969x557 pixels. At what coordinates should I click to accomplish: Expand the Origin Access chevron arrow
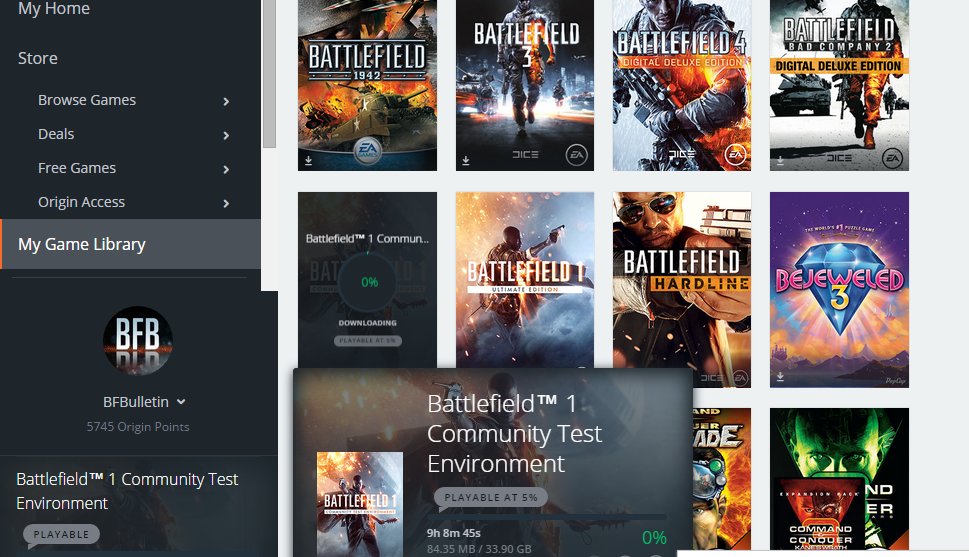point(226,203)
